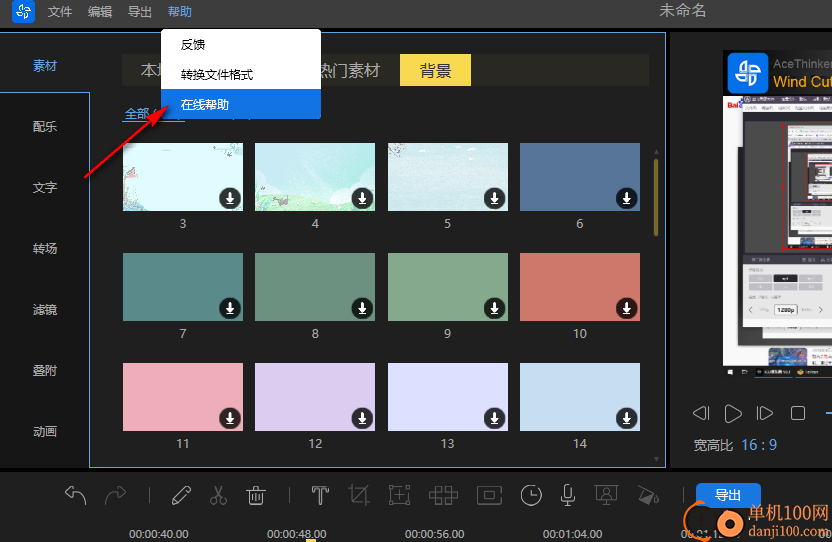The width and height of the screenshot is (832, 542).
Task: Open the 叠附 sidebar section
Action: 45,371
